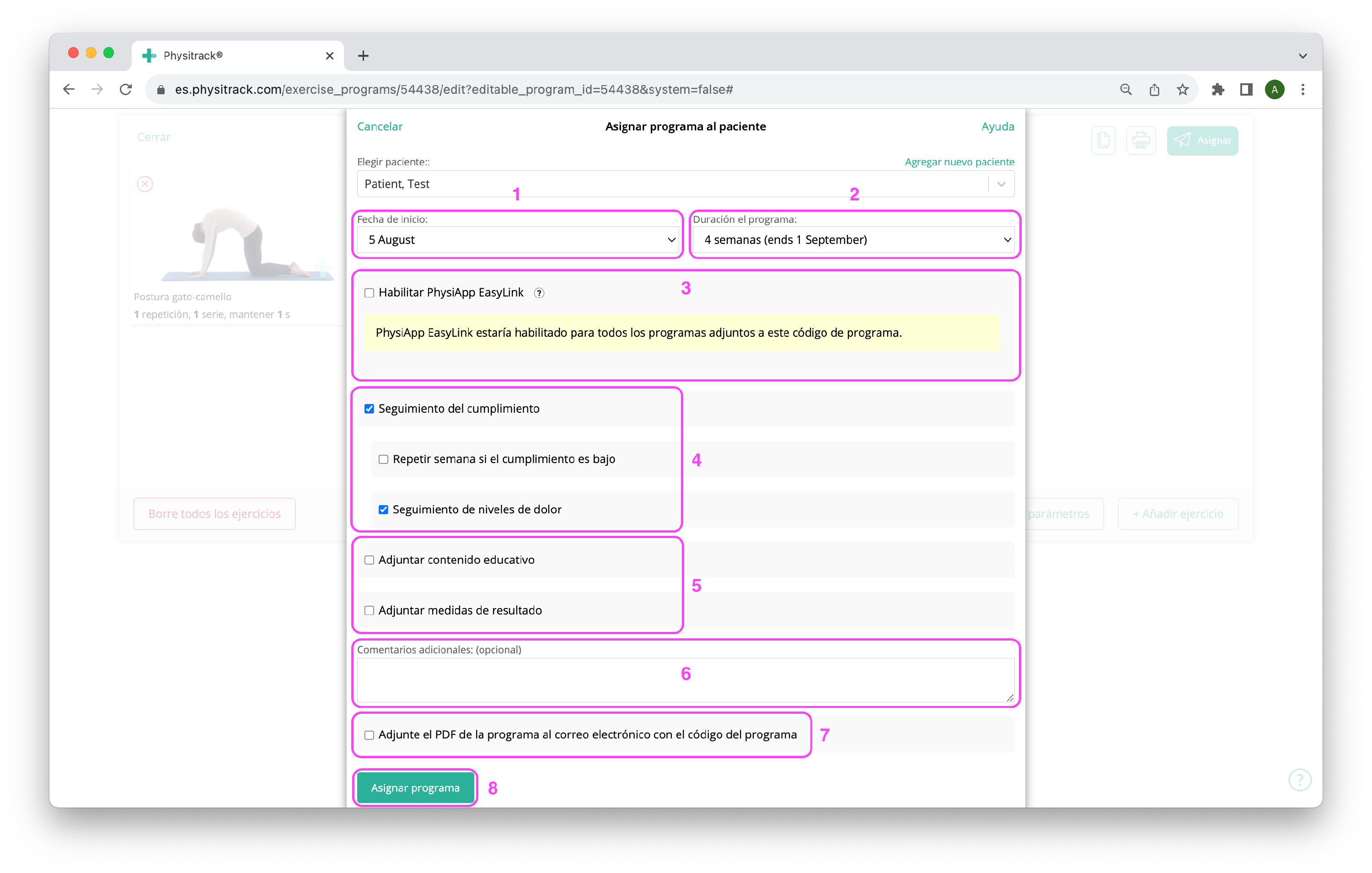Click the Postura gato-camello label
The width and height of the screenshot is (1372, 873).
tap(182, 296)
